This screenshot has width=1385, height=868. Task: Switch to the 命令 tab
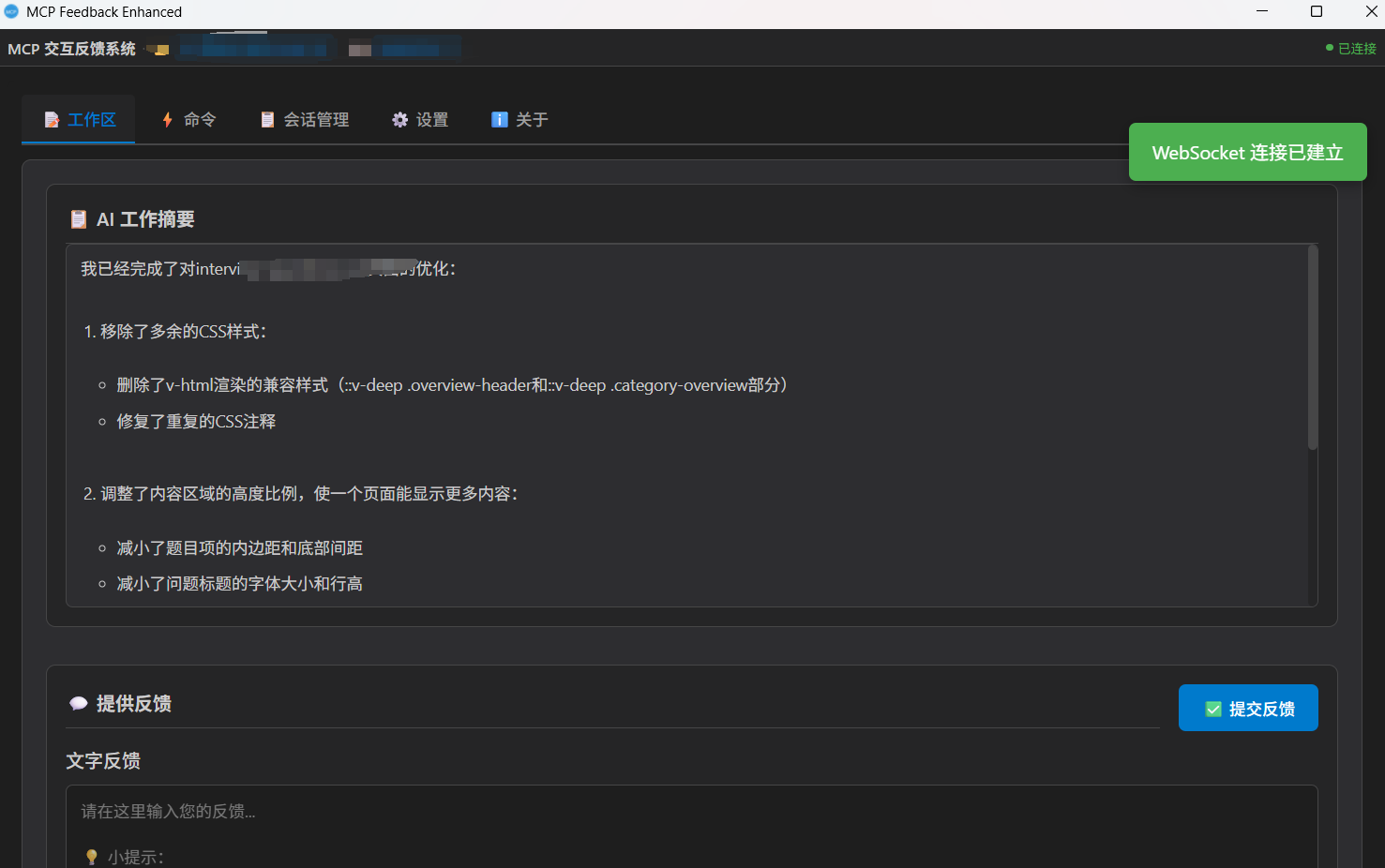click(188, 119)
